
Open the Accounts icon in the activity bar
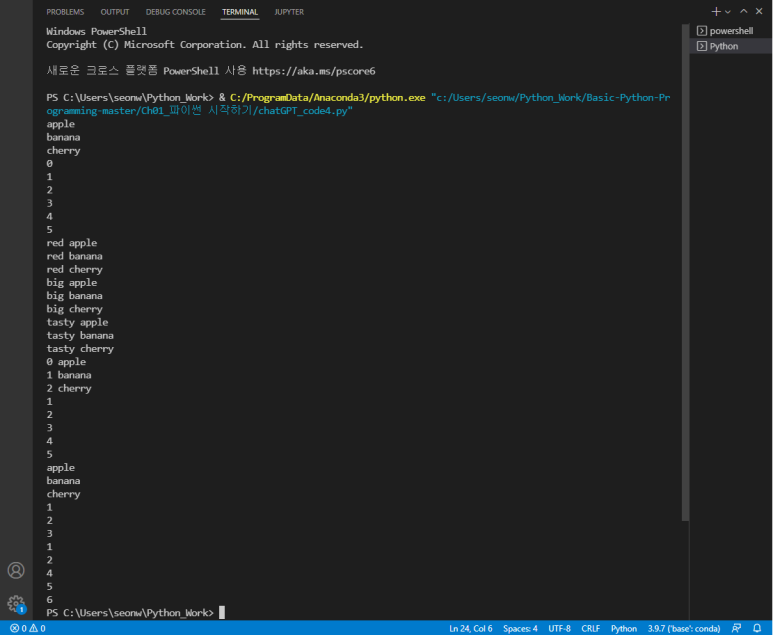[16, 570]
